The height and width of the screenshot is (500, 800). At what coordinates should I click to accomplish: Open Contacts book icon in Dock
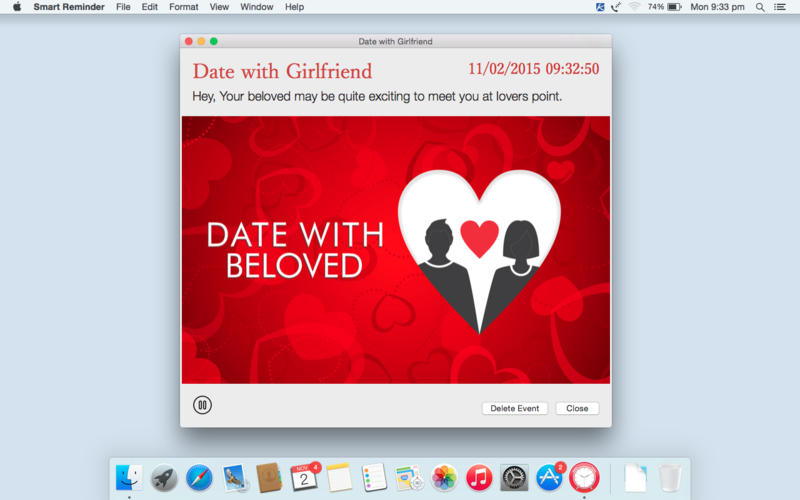(269, 478)
